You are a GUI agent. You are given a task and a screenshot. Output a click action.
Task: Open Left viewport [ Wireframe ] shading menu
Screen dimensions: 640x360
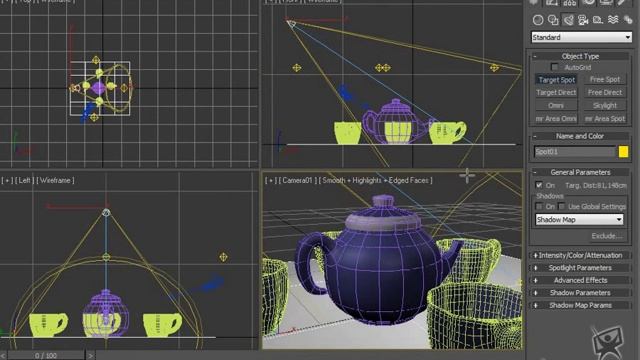[56, 180]
